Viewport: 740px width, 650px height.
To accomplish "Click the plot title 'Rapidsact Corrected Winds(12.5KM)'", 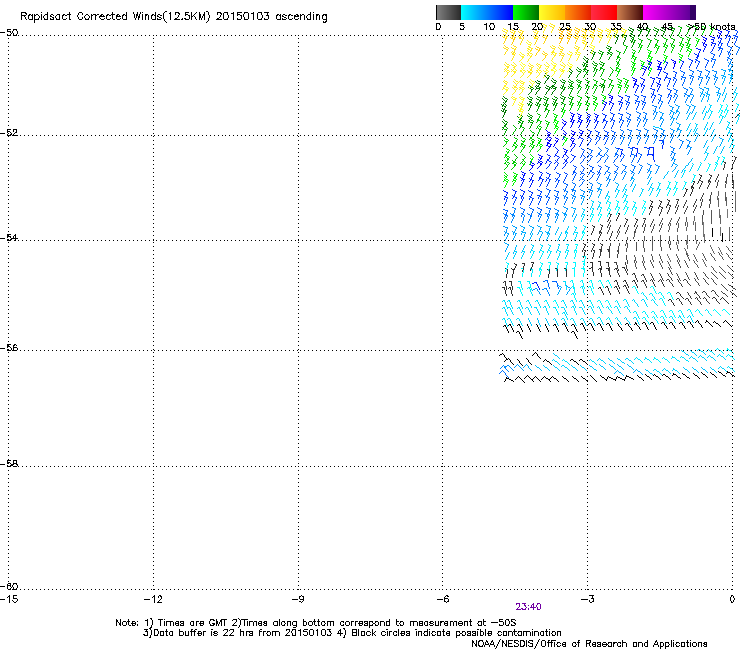I will (115, 17).
